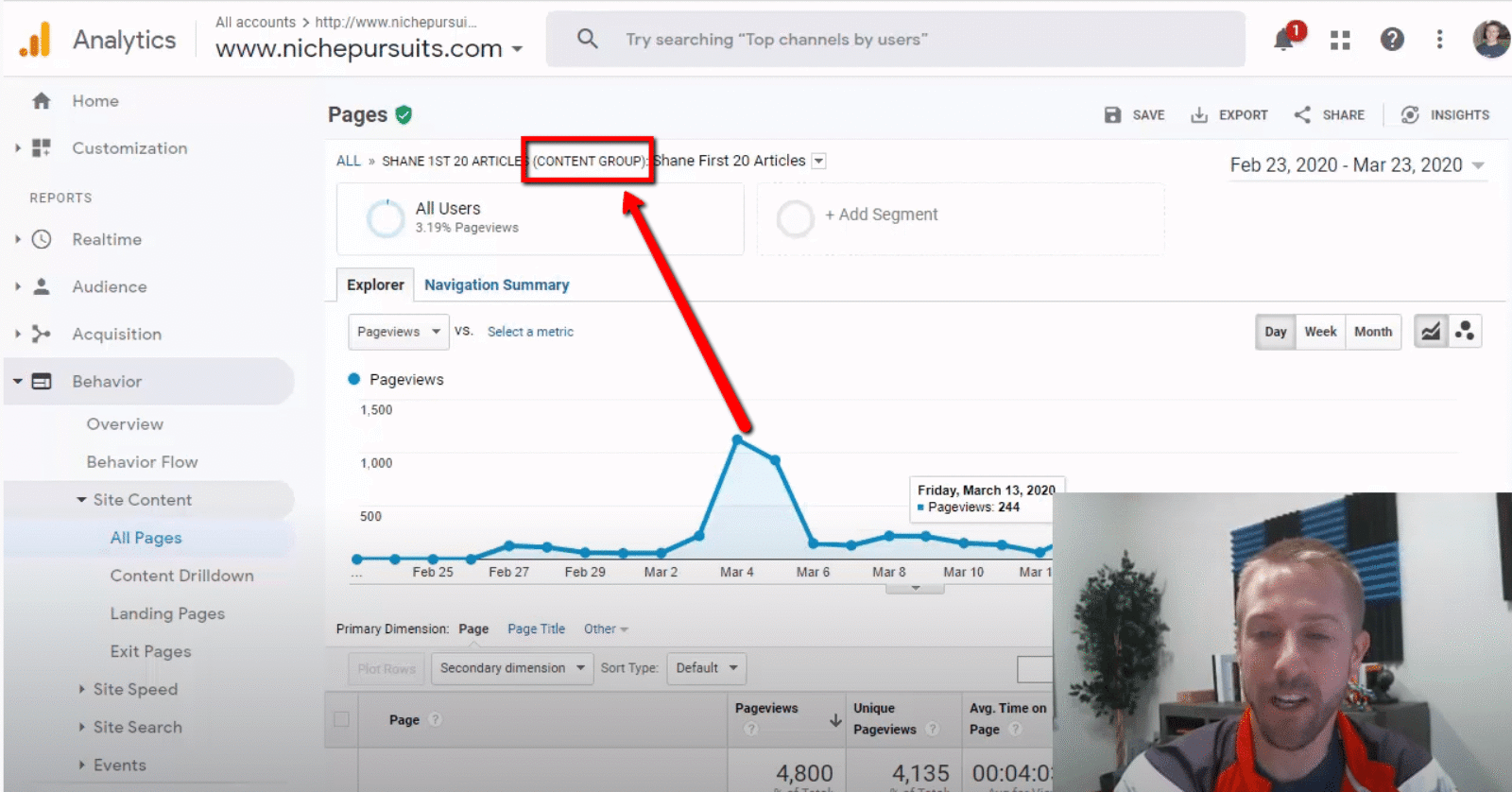Click the user profile avatar
The width and height of the screenshot is (1512, 792).
click(1491, 40)
